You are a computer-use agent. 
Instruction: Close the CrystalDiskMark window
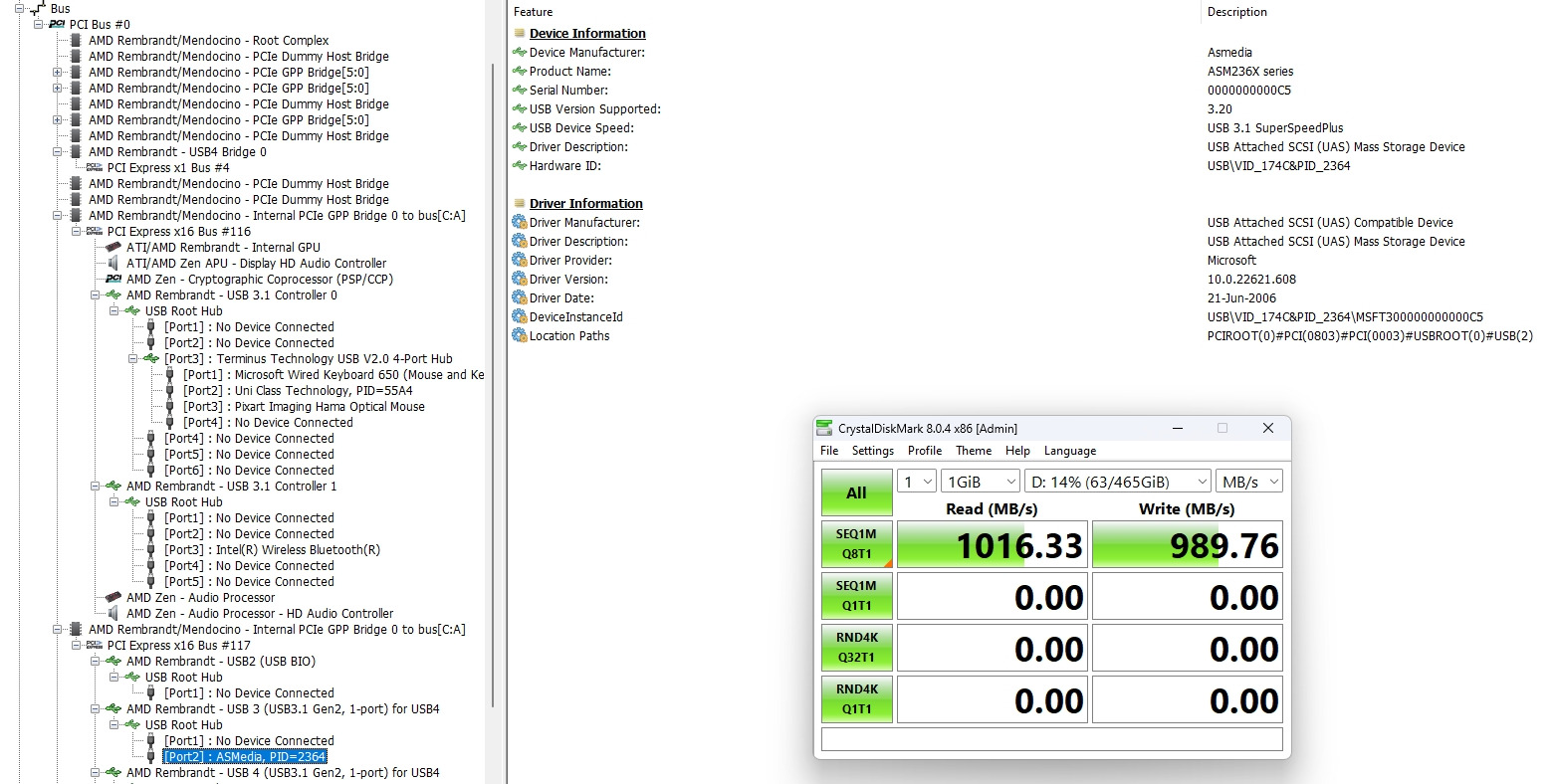[x=1267, y=428]
